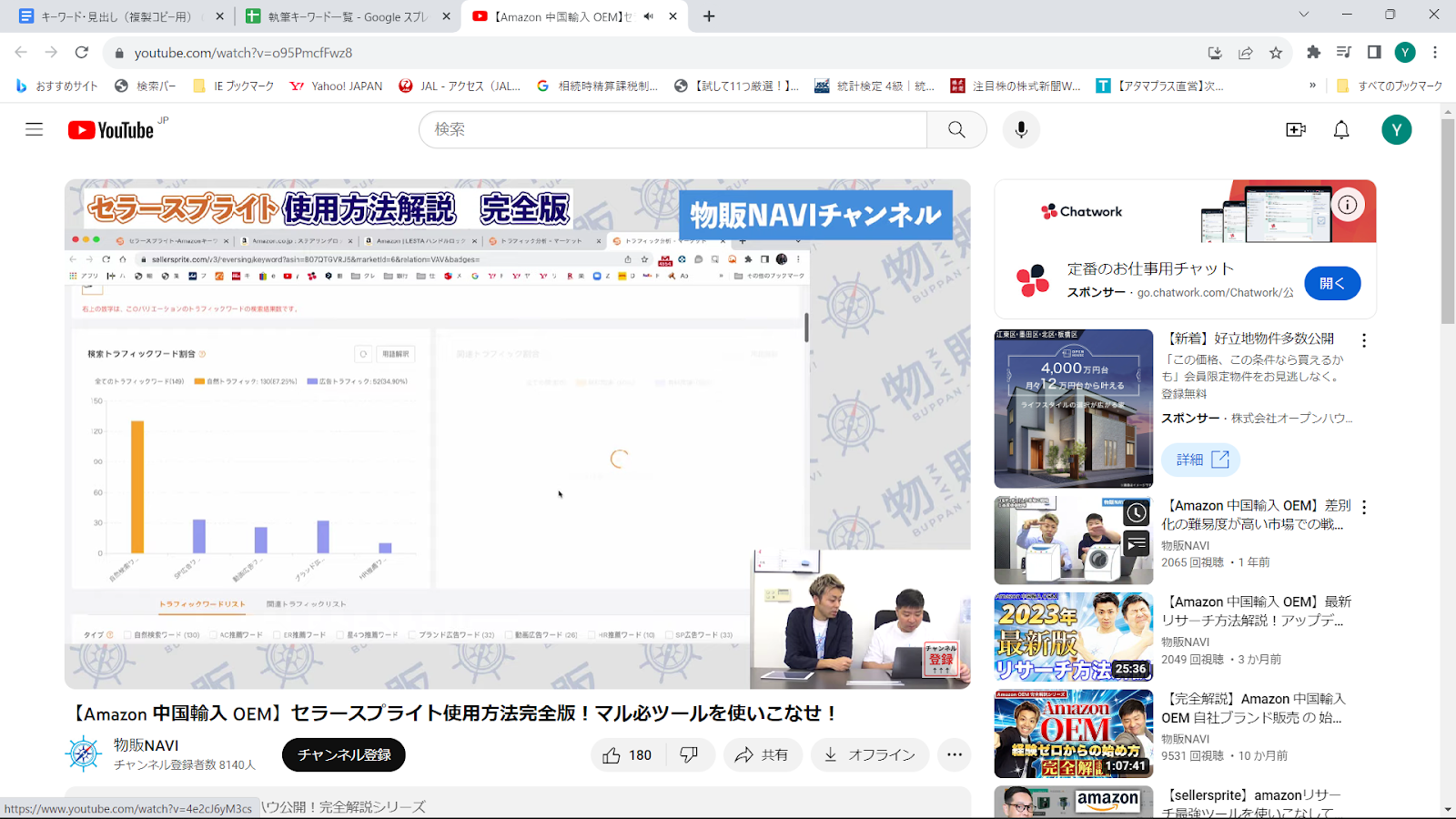Mute the YouTube tab audio icon
The height and width of the screenshot is (819, 1456).
click(648, 16)
